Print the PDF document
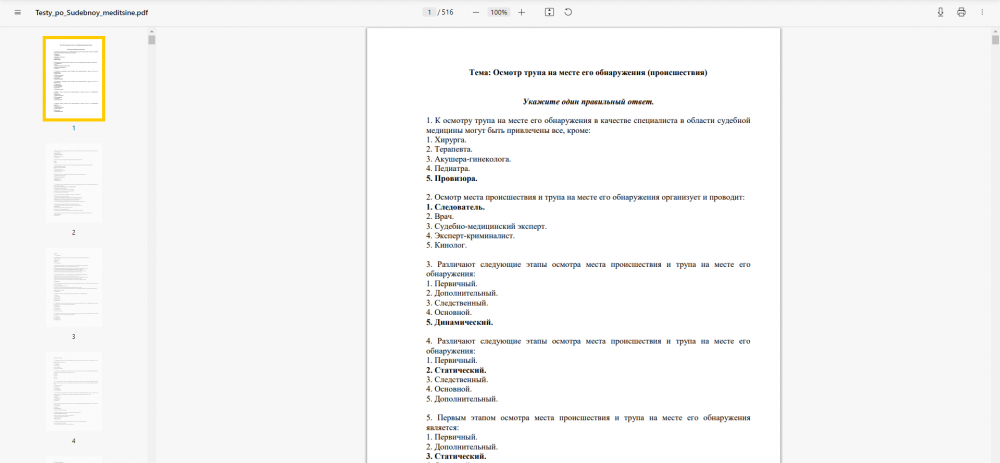 click(x=961, y=12)
